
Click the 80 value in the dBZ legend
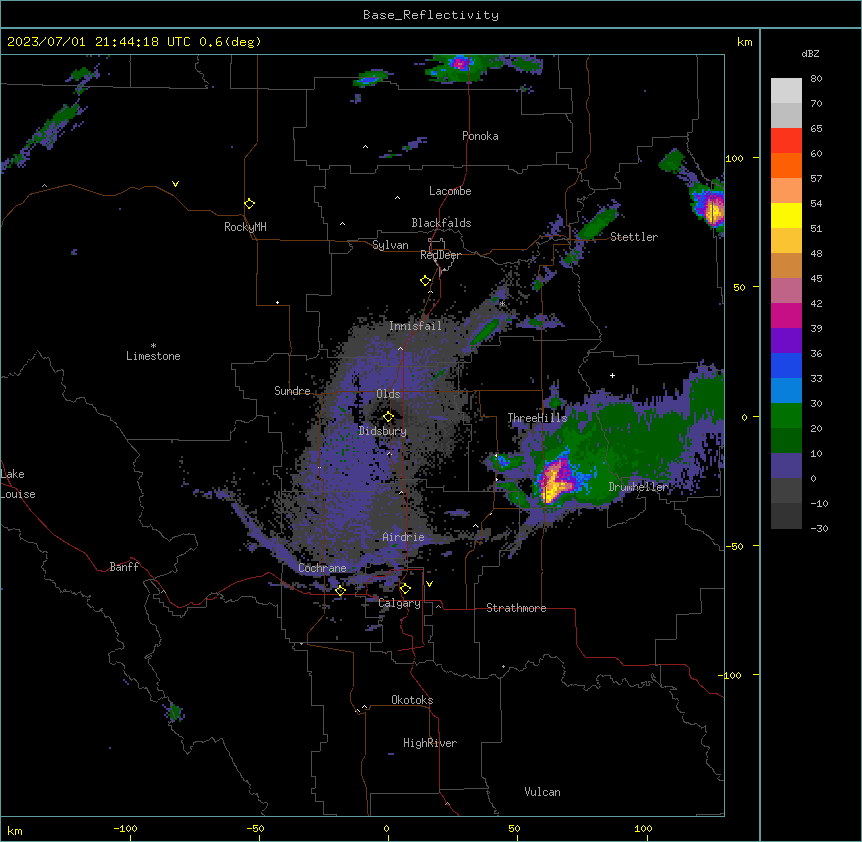(x=816, y=79)
